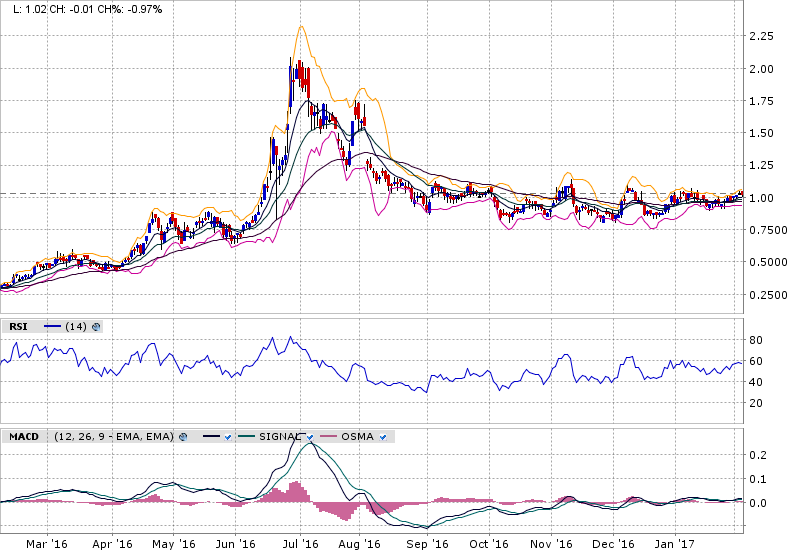This screenshot has height=558, width=796.
Task: Click the 1.00 price axis label
Action: pyautogui.click(x=761, y=198)
